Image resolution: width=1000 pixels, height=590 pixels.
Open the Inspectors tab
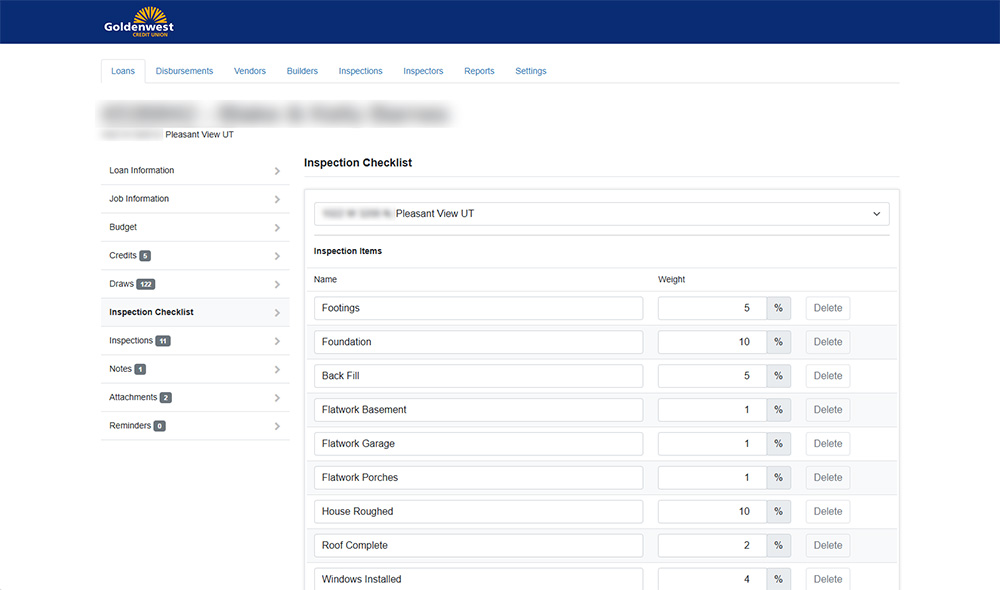click(423, 71)
